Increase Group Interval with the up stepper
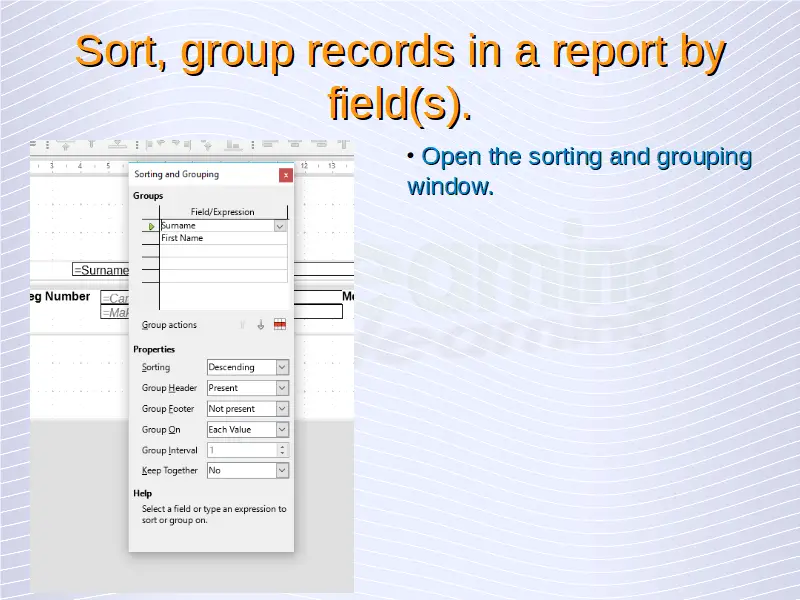 pos(282,446)
